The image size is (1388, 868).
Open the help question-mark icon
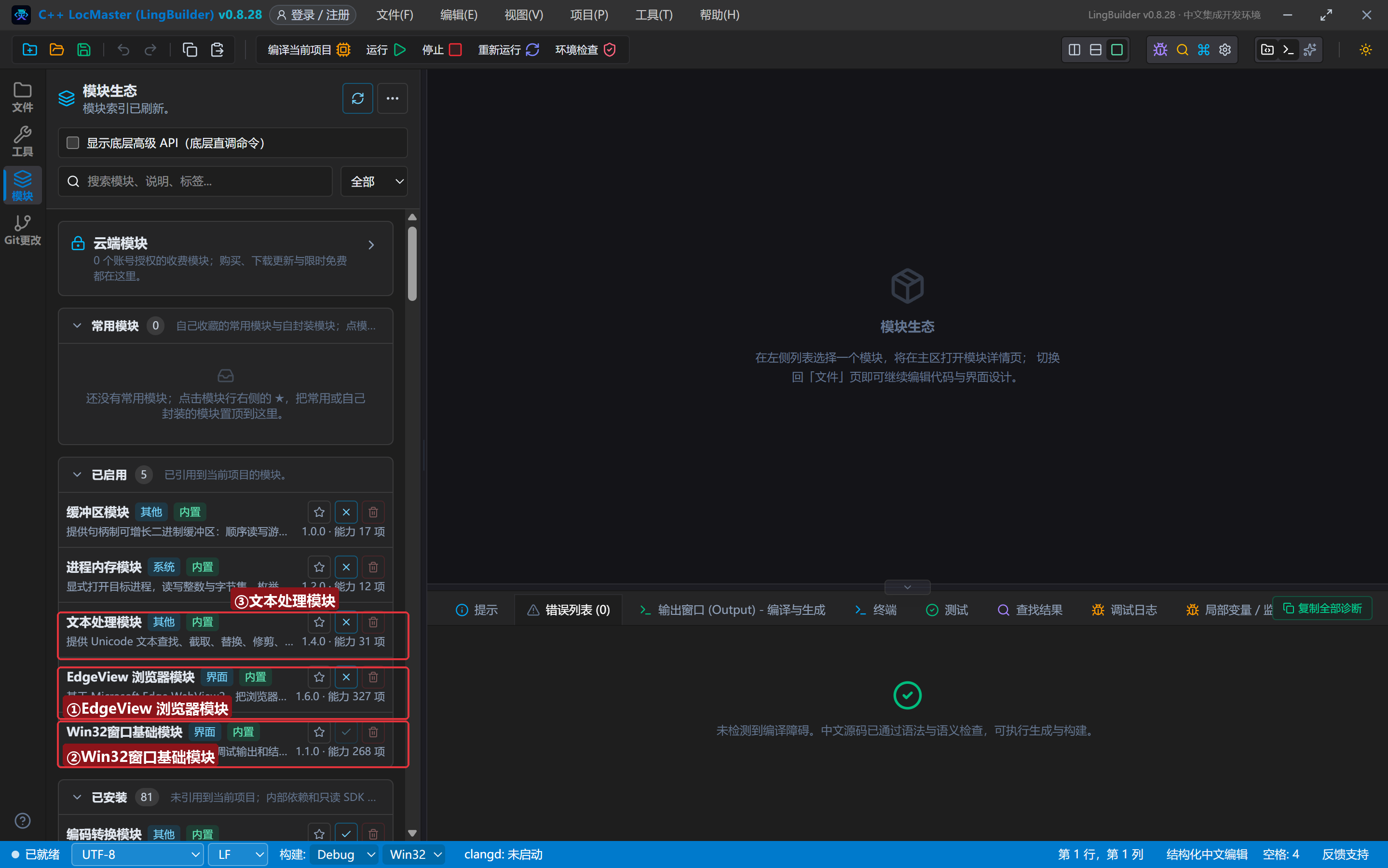[x=22, y=820]
